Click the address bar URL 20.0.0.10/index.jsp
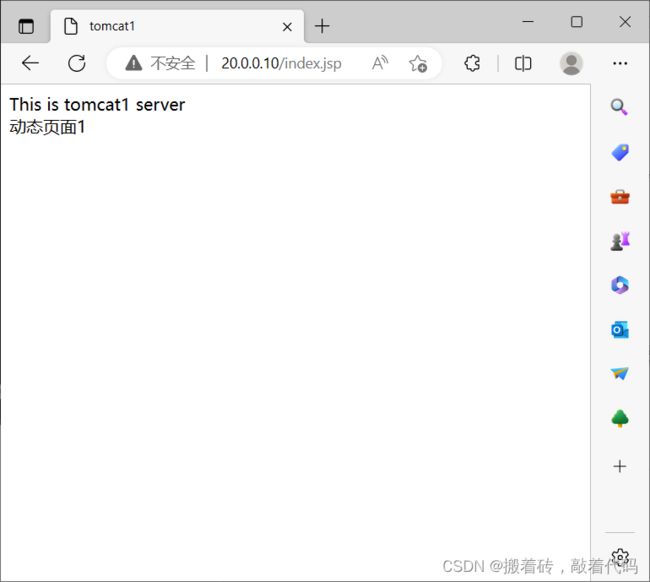This screenshot has height=582, width=650. (281, 63)
